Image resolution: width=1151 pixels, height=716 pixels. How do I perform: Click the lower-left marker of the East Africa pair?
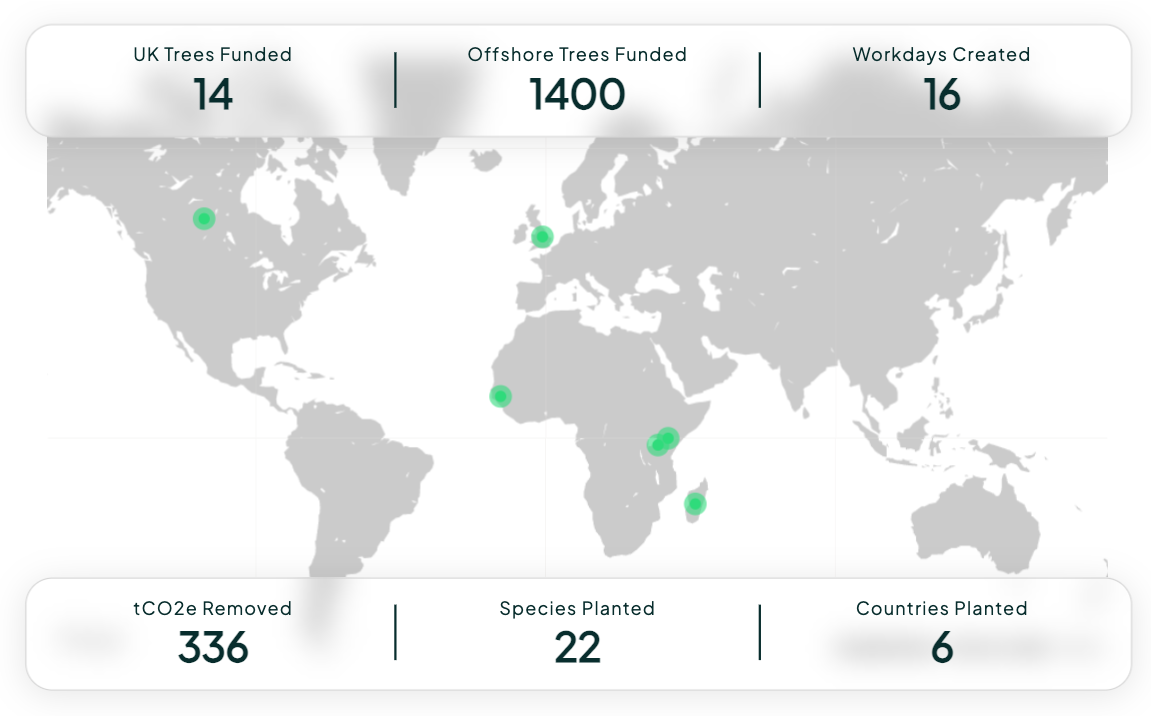pos(656,446)
